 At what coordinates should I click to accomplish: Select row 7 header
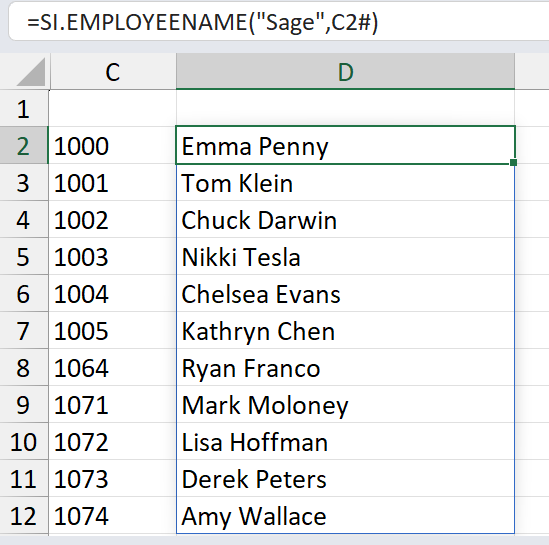click(24, 330)
